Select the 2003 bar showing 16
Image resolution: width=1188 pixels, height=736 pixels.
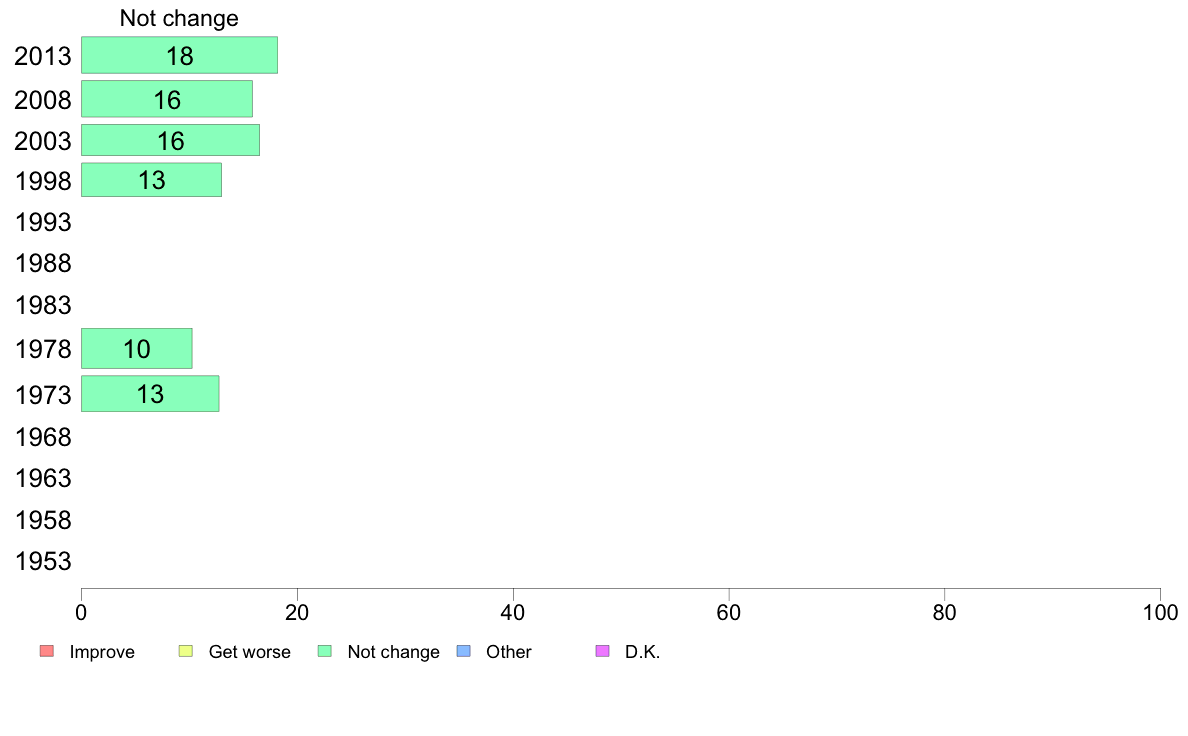[170, 140]
